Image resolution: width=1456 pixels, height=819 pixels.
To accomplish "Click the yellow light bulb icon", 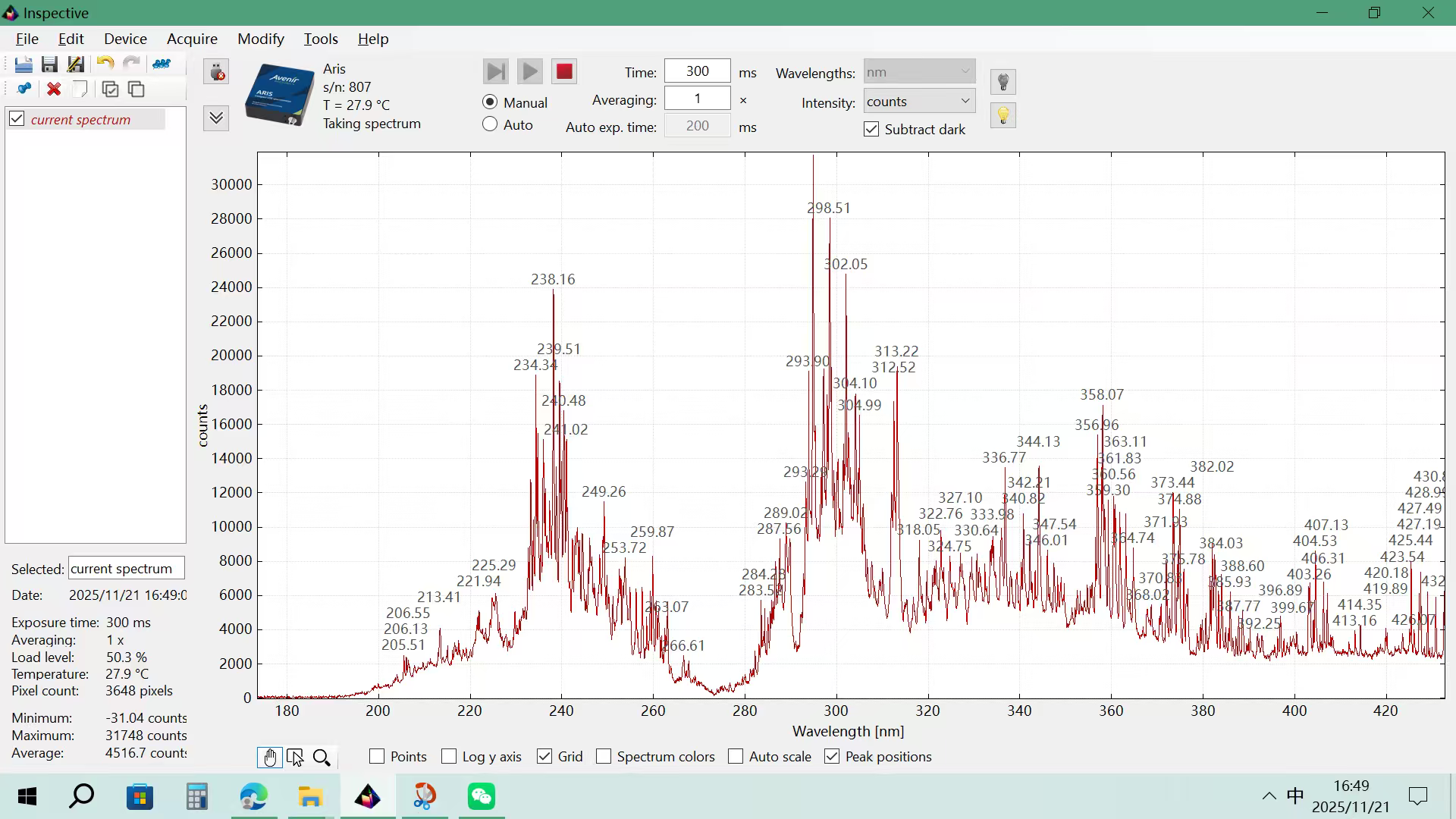I will pyautogui.click(x=1003, y=116).
